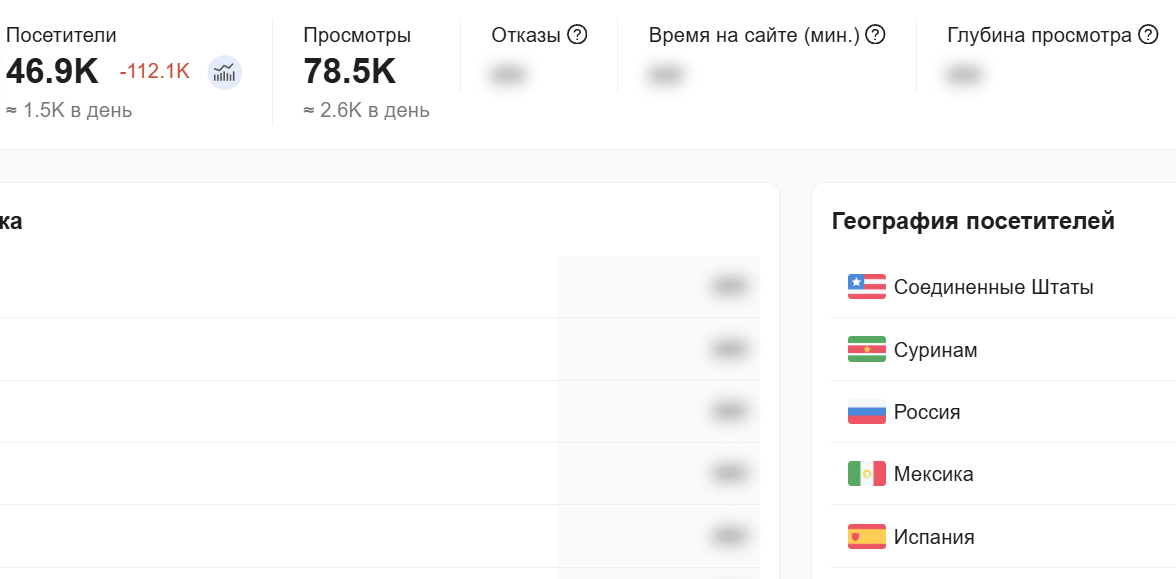Click the 78.5K Просмотры value
The height and width of the screenshot is (579, 1176).
point(349,72)
